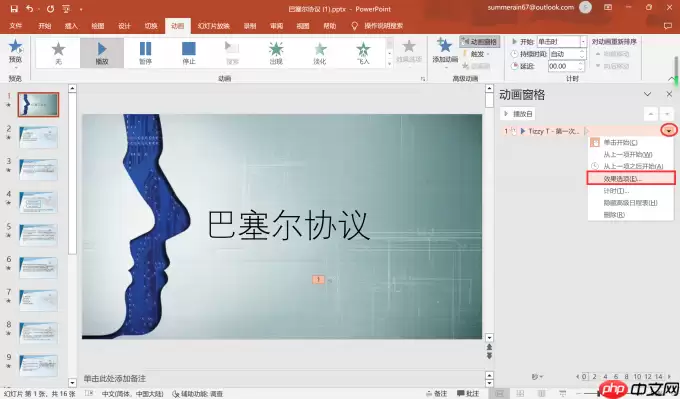The height and width of the screenshot is (399, 680).
Task: Open the animation dialog launcher in 动画 group
Action: (423, 79)
